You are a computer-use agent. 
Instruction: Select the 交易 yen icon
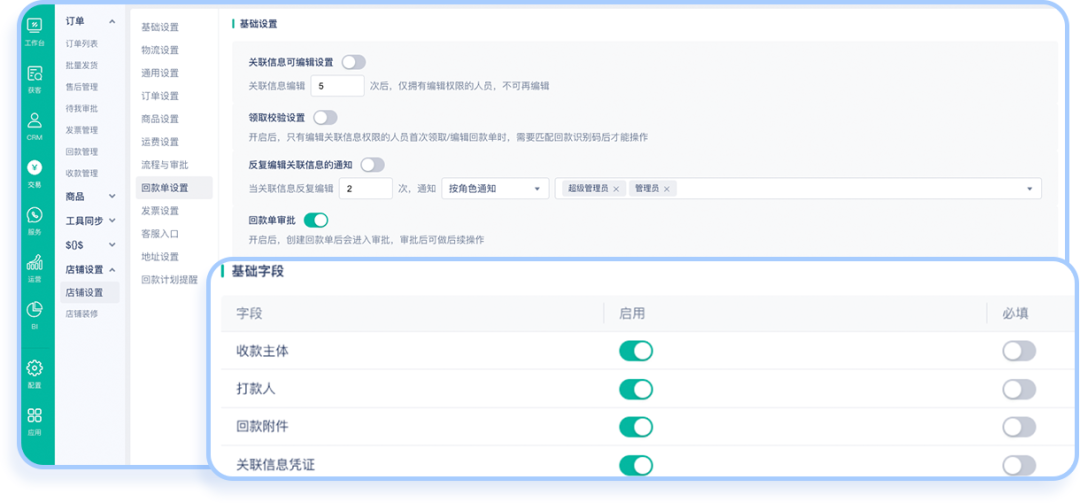[x=34, y=168]
